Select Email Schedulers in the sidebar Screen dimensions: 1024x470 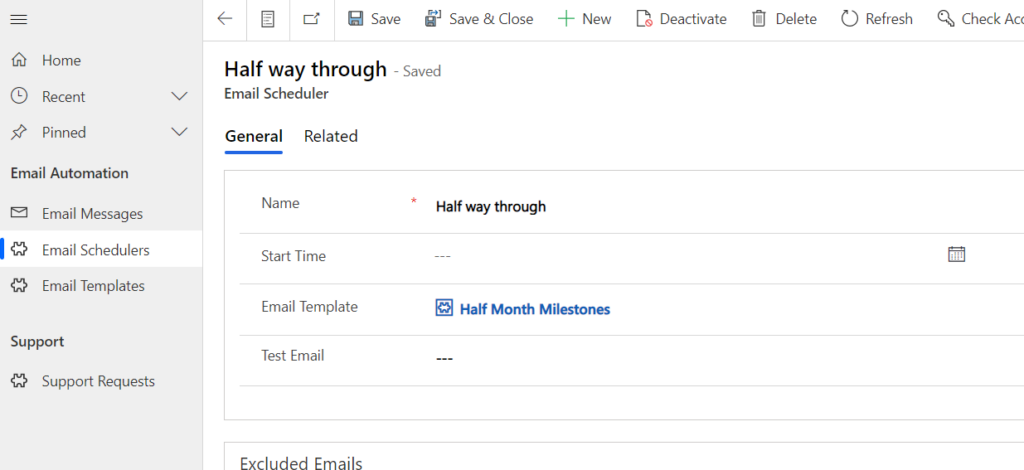tap(101, 249)
